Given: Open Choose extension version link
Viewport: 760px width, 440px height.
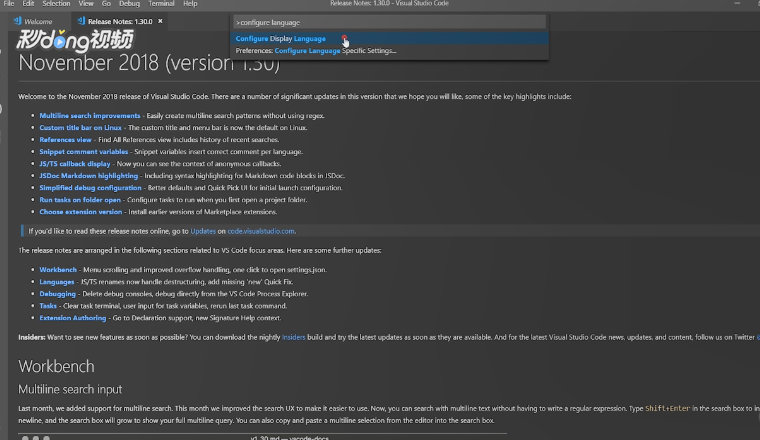Looking at the screenshot, I should 80,212.
